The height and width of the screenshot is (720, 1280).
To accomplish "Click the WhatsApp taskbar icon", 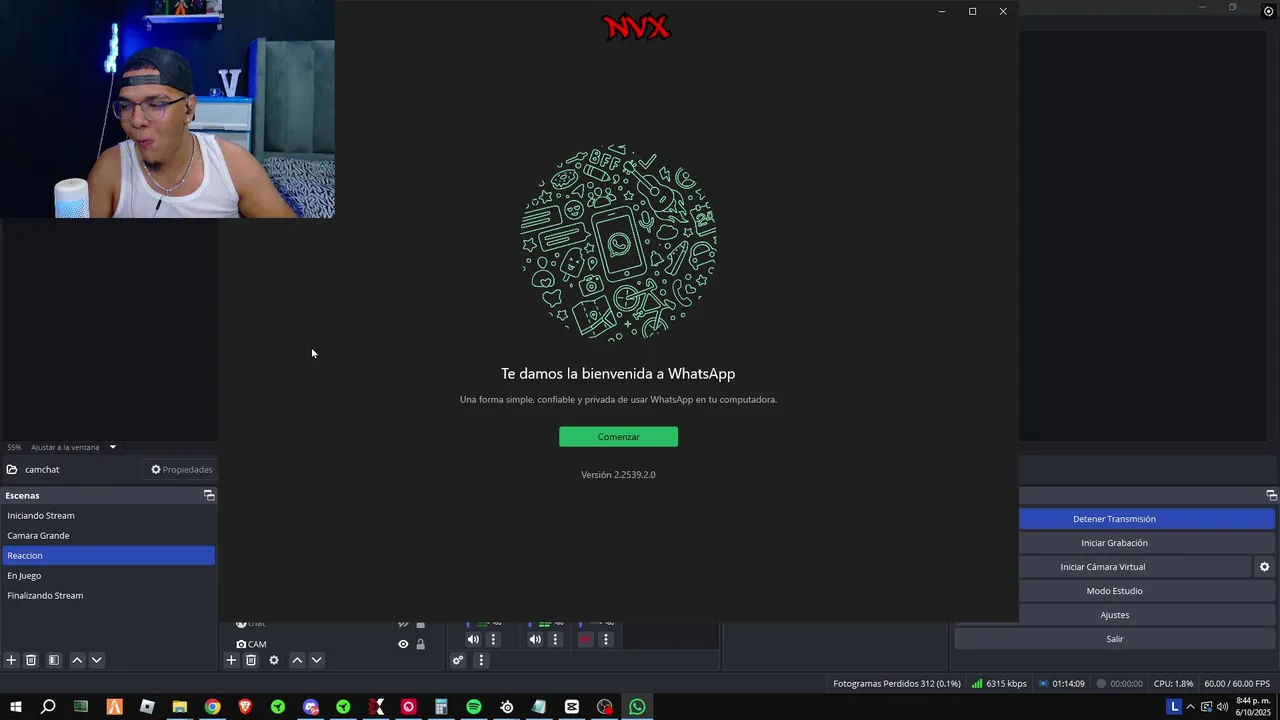I will [x=637, y=707].
